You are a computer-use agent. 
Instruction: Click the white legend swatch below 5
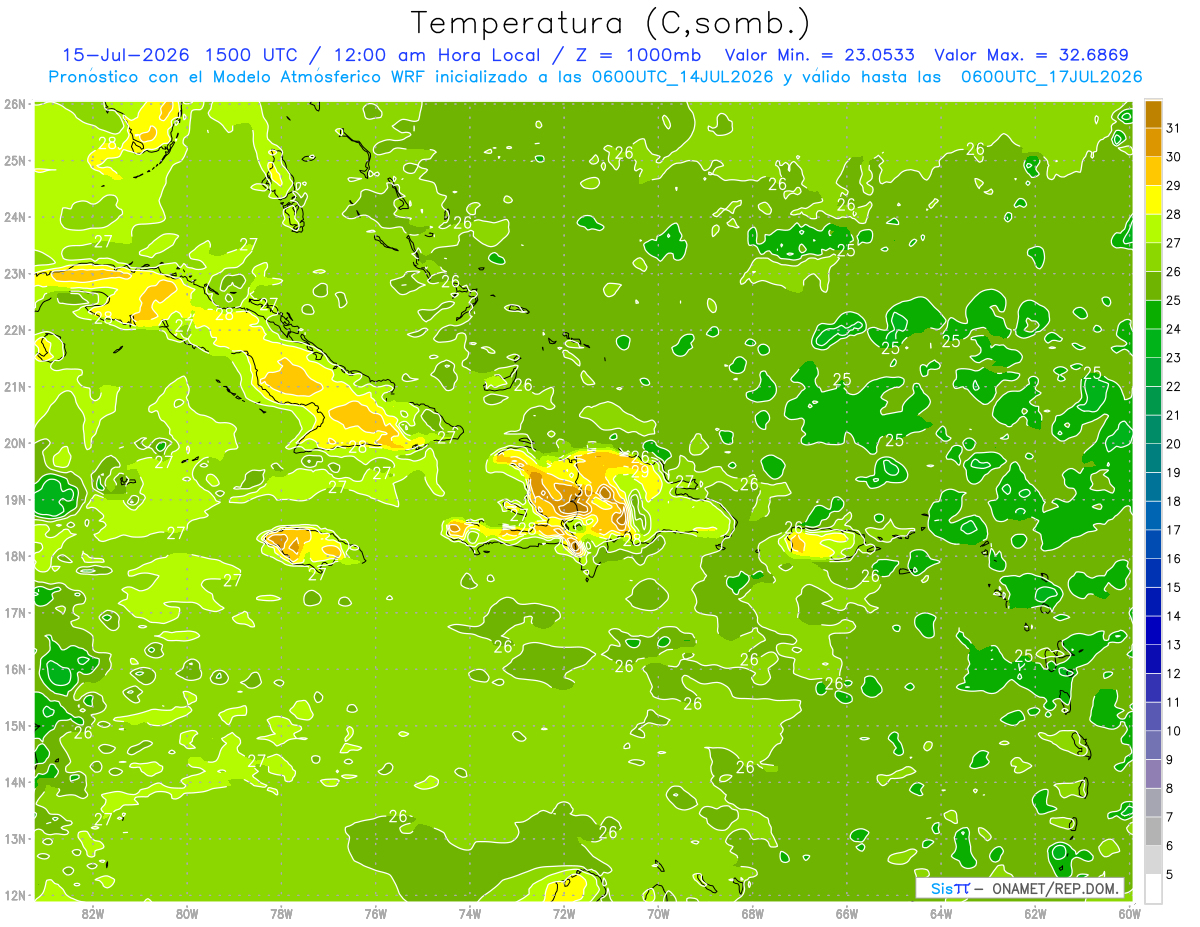tap(1153, 888)
